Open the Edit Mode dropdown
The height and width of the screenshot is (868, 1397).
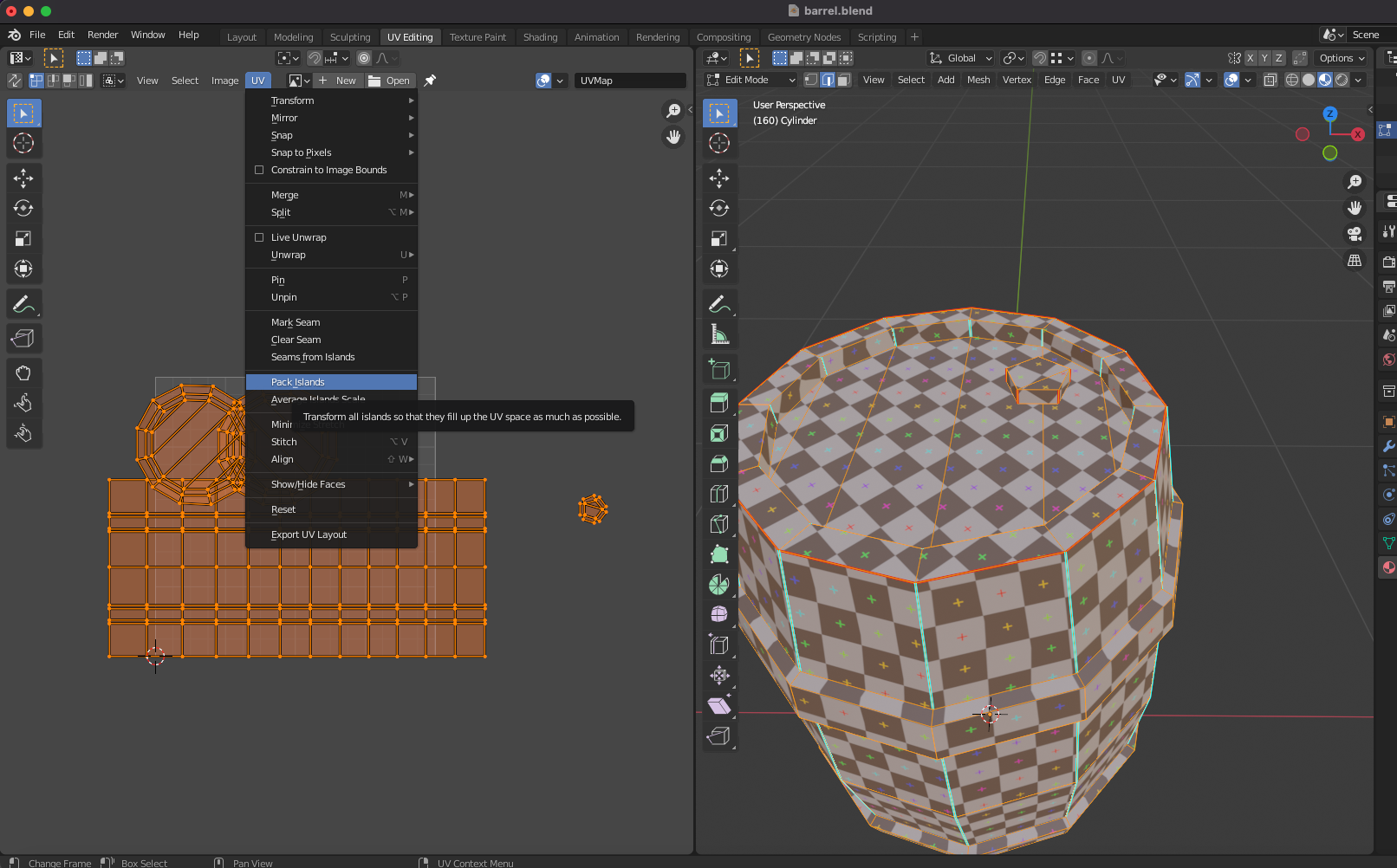[x=750, y=80]
